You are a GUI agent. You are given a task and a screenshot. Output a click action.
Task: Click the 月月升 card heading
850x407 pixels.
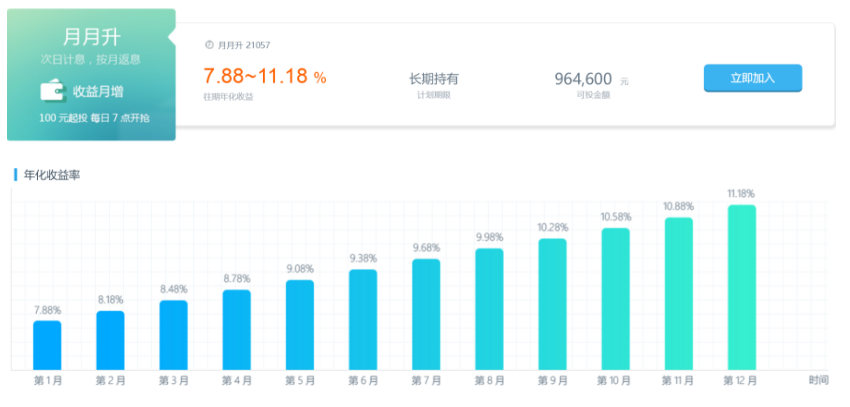[92, 37]
